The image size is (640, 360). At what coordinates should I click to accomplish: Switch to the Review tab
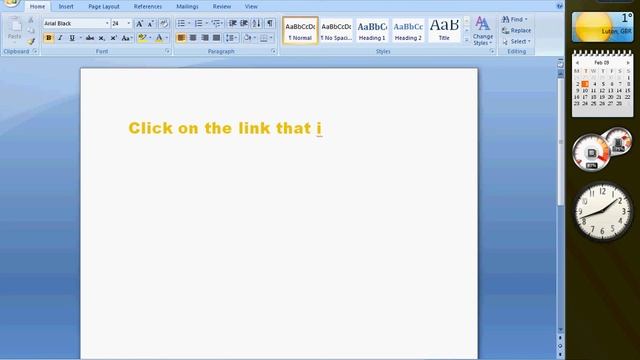[x=222, y=7]
